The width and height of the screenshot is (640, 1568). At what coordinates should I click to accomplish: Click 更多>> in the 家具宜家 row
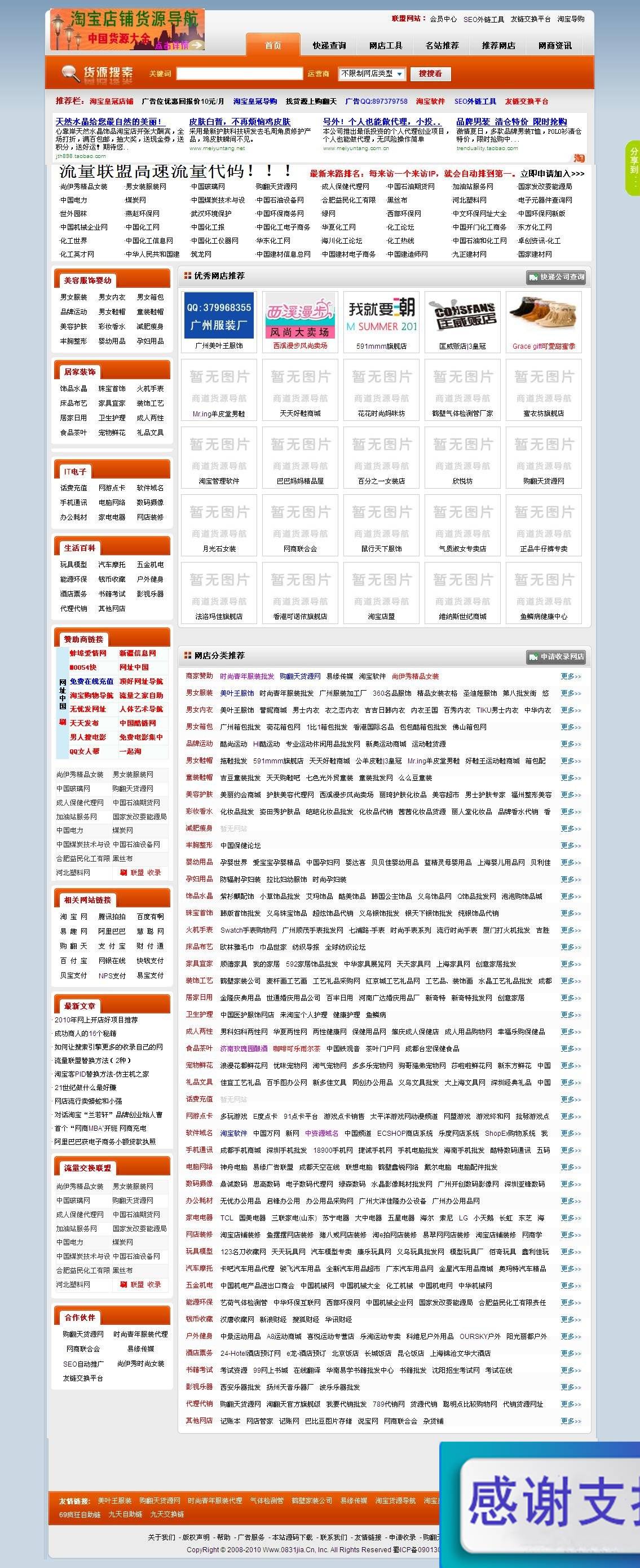coord(571,964)
